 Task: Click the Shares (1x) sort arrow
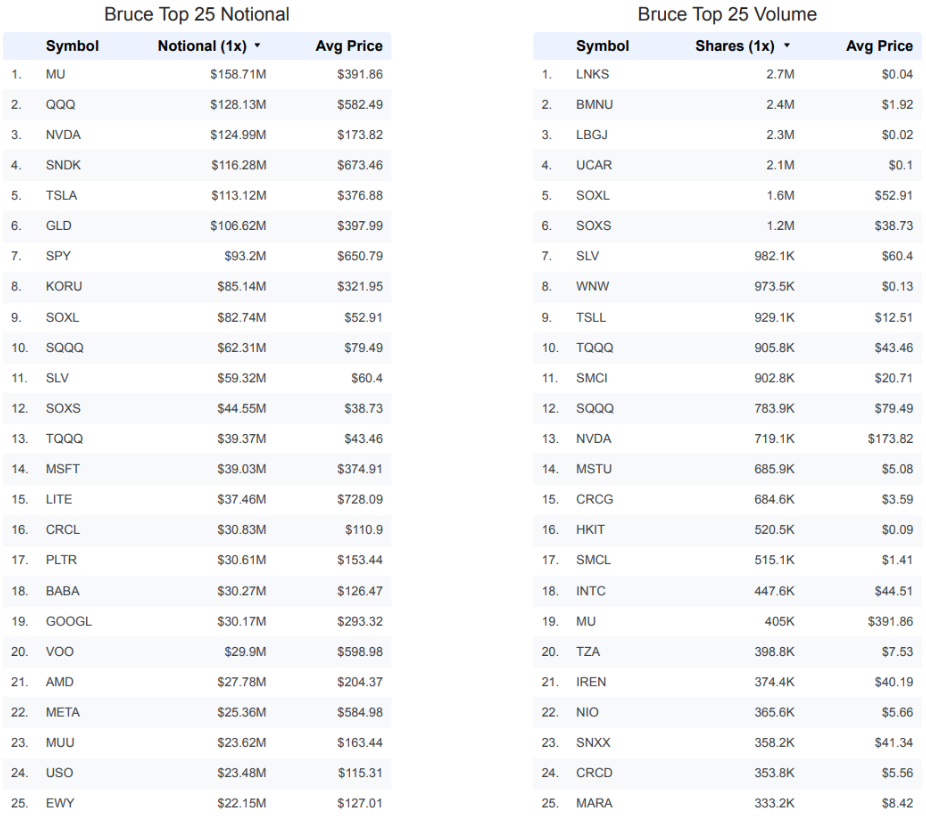click(x=787, y=45)
